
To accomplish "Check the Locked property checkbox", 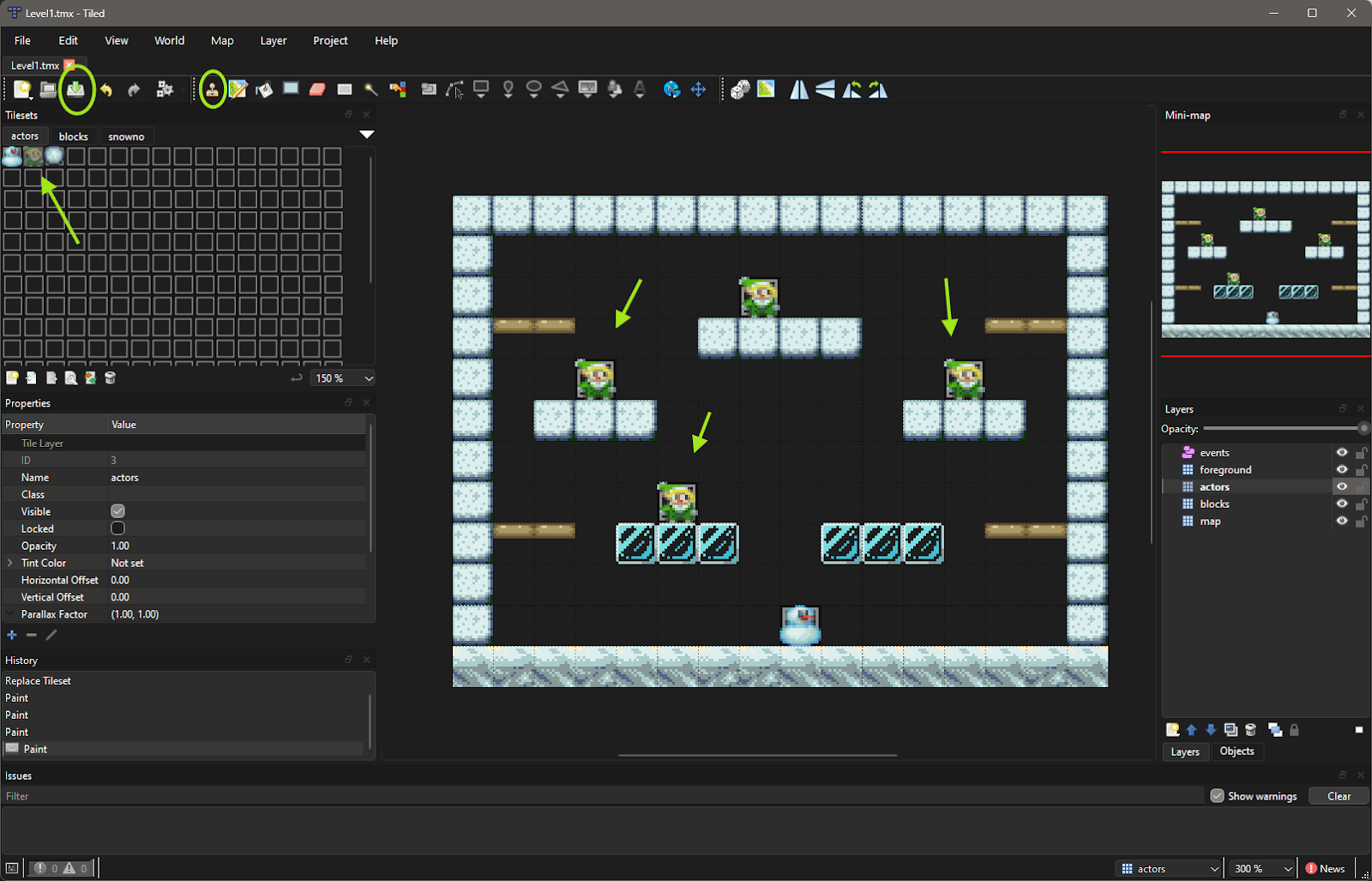I will click(x=118, y=528).
